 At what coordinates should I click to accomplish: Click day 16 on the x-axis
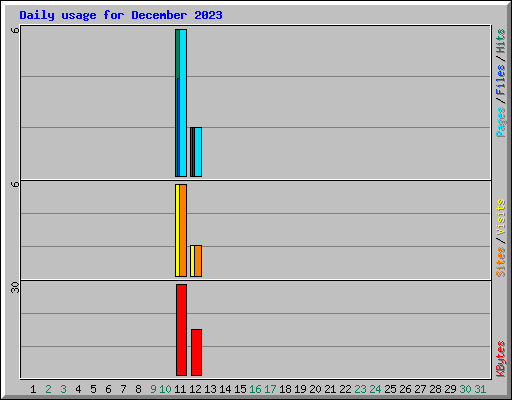255,389
